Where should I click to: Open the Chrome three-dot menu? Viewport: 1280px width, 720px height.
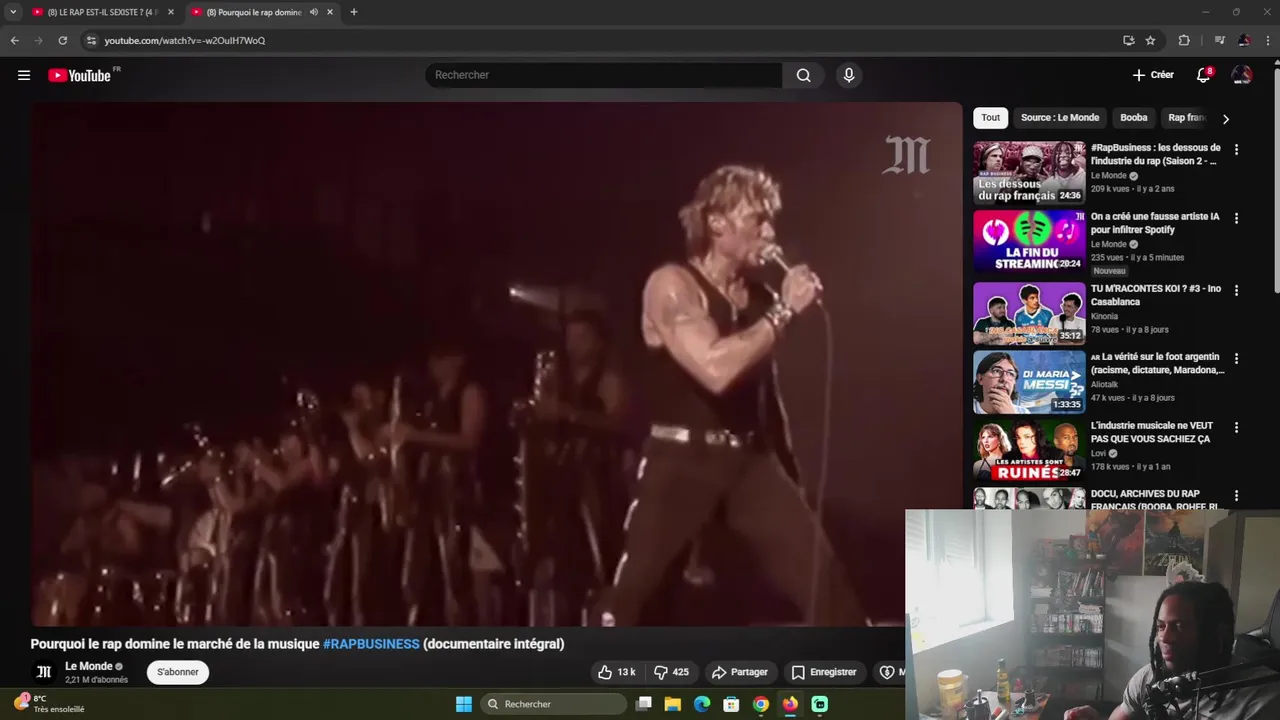tap(1266, 40)
